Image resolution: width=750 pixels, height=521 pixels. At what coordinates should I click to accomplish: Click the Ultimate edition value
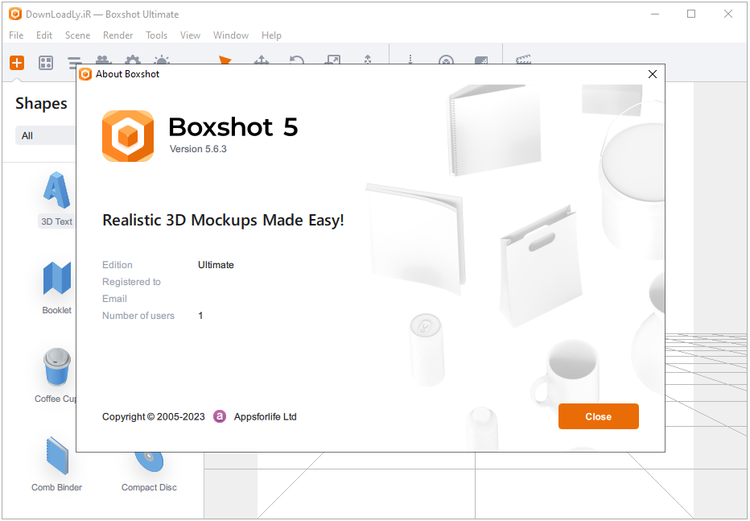pyautogui.click(x=216, y=265)
